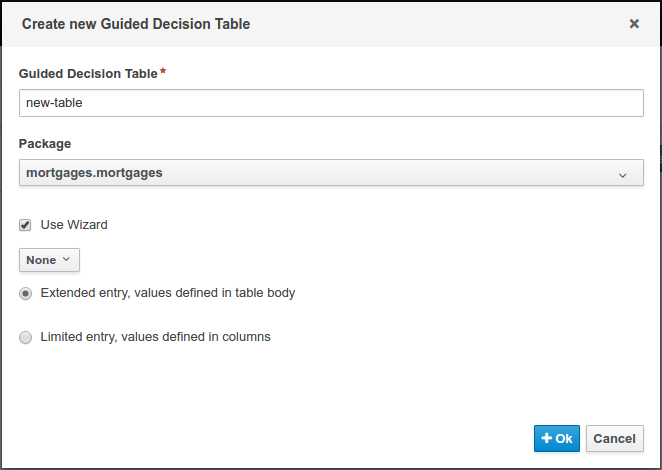Click the Guided Decision Table field label
This screenshot has height=470, width=662.
point(88,74)
